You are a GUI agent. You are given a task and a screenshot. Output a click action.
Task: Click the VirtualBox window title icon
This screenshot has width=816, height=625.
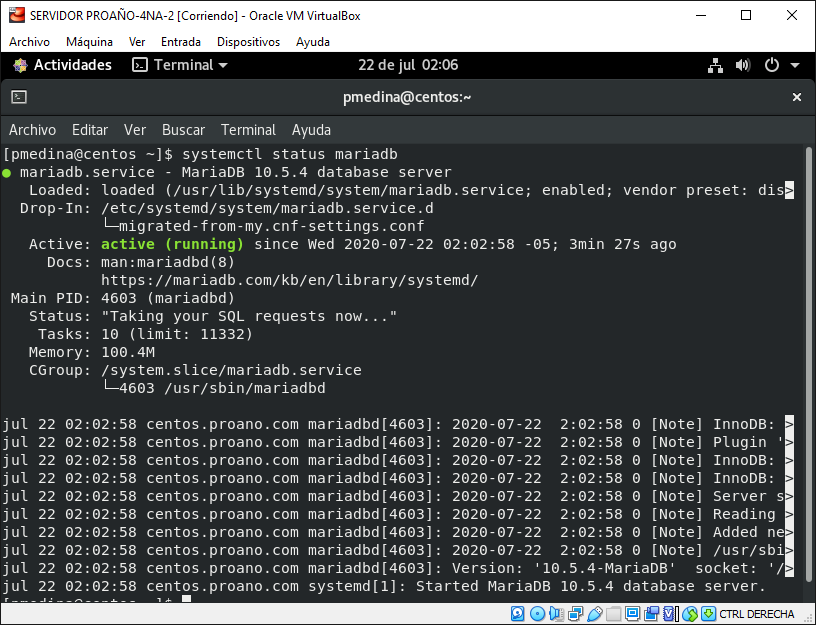pyautogui.click(x=17, y=15)
